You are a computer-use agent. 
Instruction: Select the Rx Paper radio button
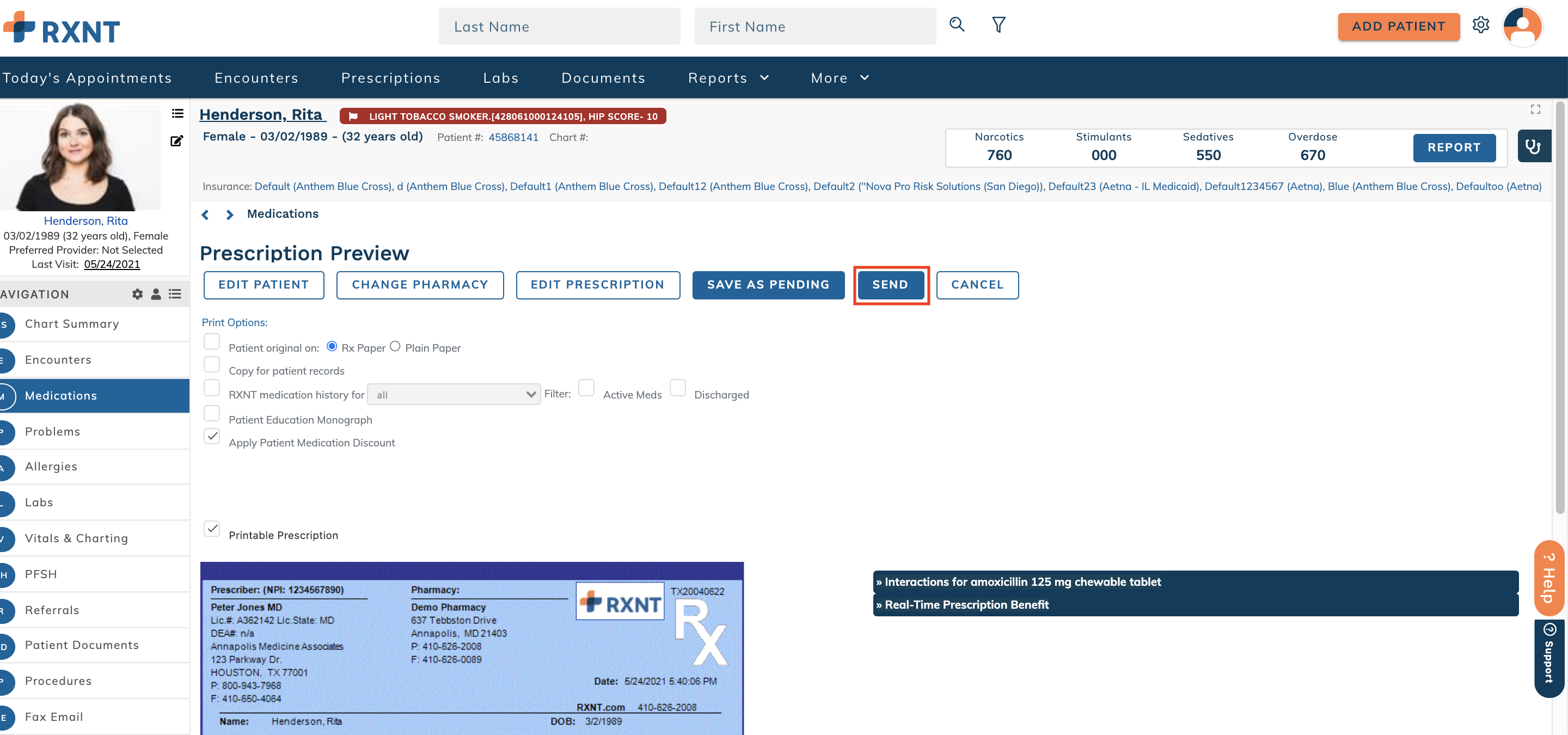coord(332,346)
